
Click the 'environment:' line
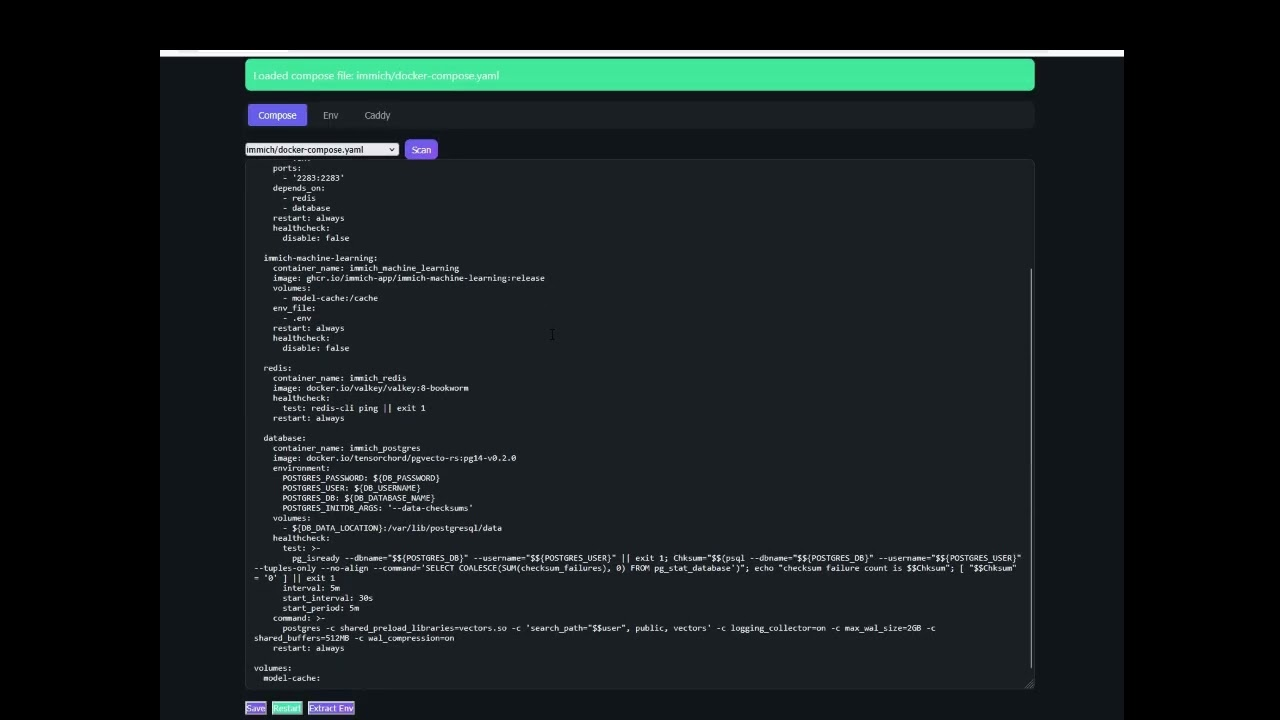coord(301,468)
